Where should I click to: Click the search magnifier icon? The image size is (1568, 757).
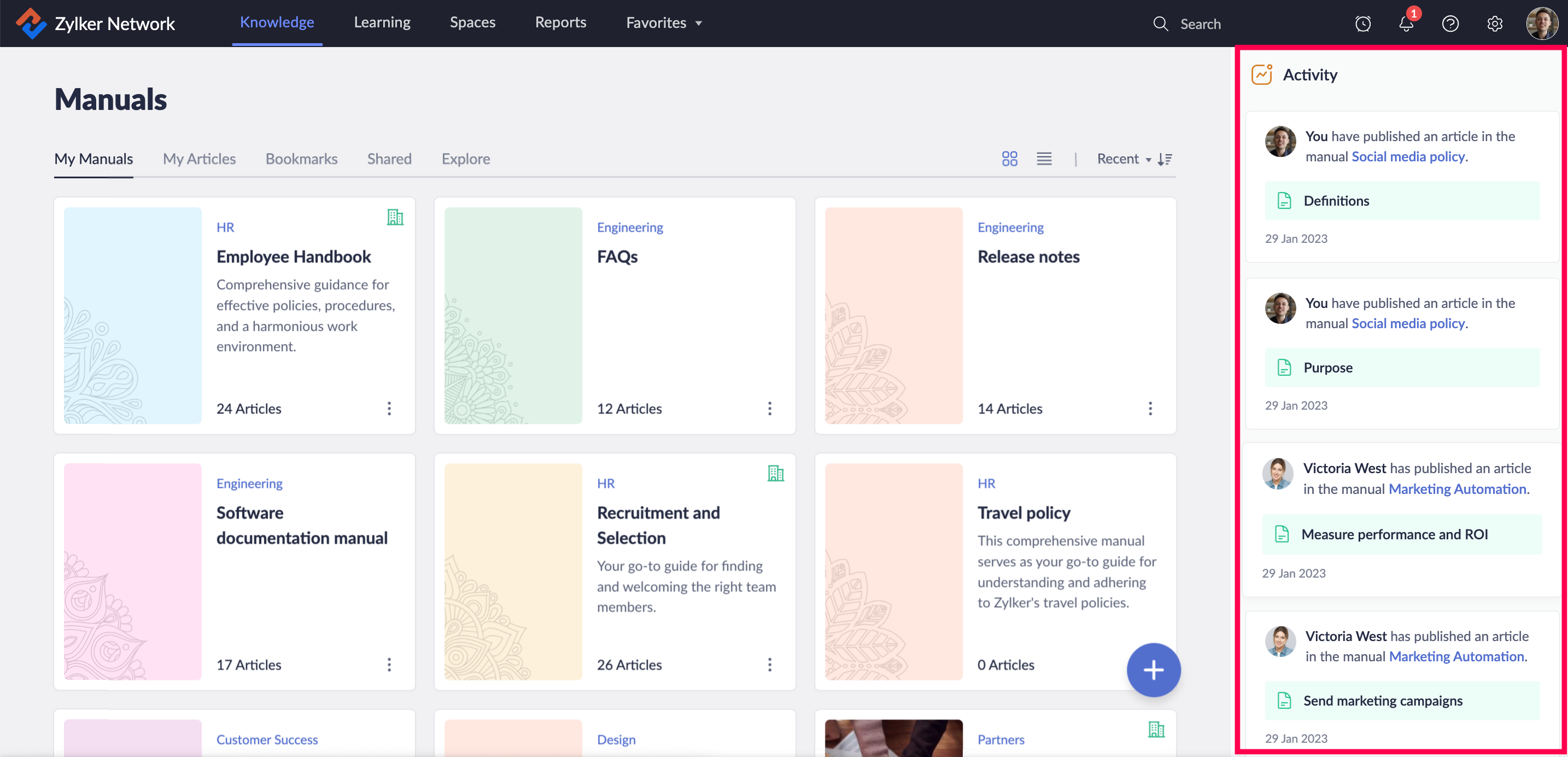pyautogui.click(x=1160, y=24)
